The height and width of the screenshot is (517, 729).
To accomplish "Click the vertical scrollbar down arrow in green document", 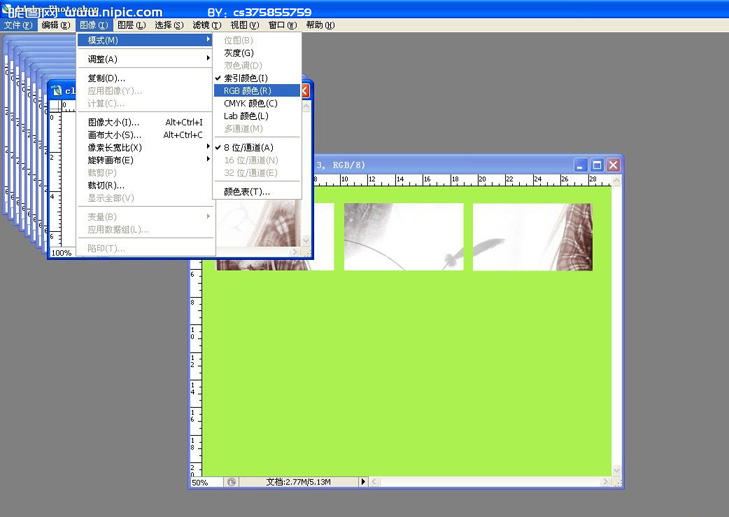I will pos(617,471).
